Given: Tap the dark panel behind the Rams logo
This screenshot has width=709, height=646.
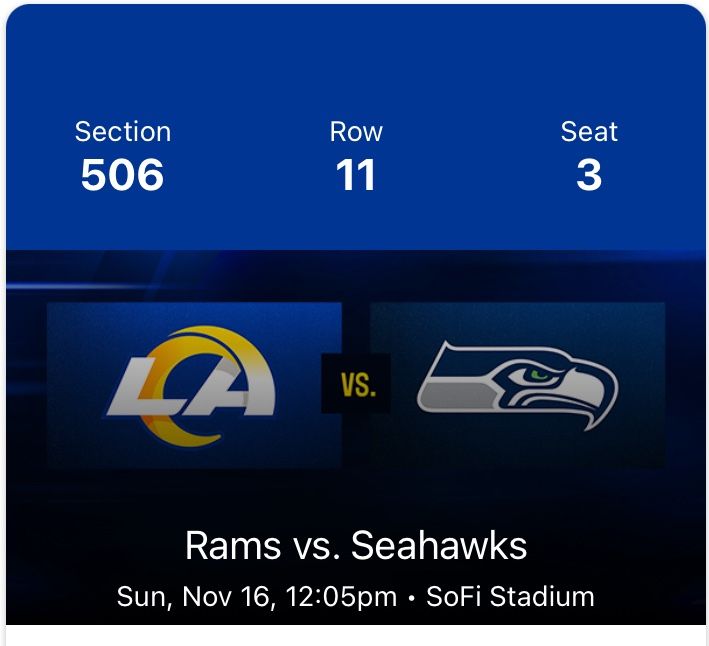Looking at the screenshot, I should click(80, 440).
